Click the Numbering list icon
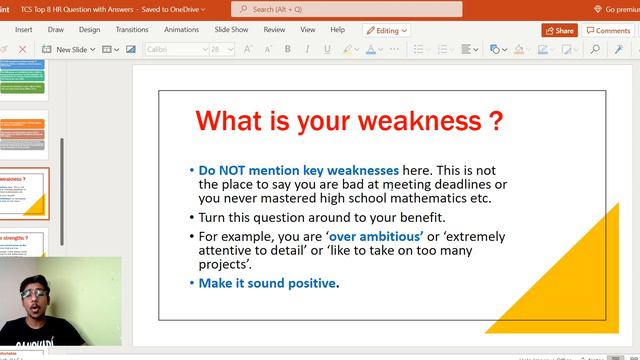Viewport: 640px width, 360px height. click(442, 50)
